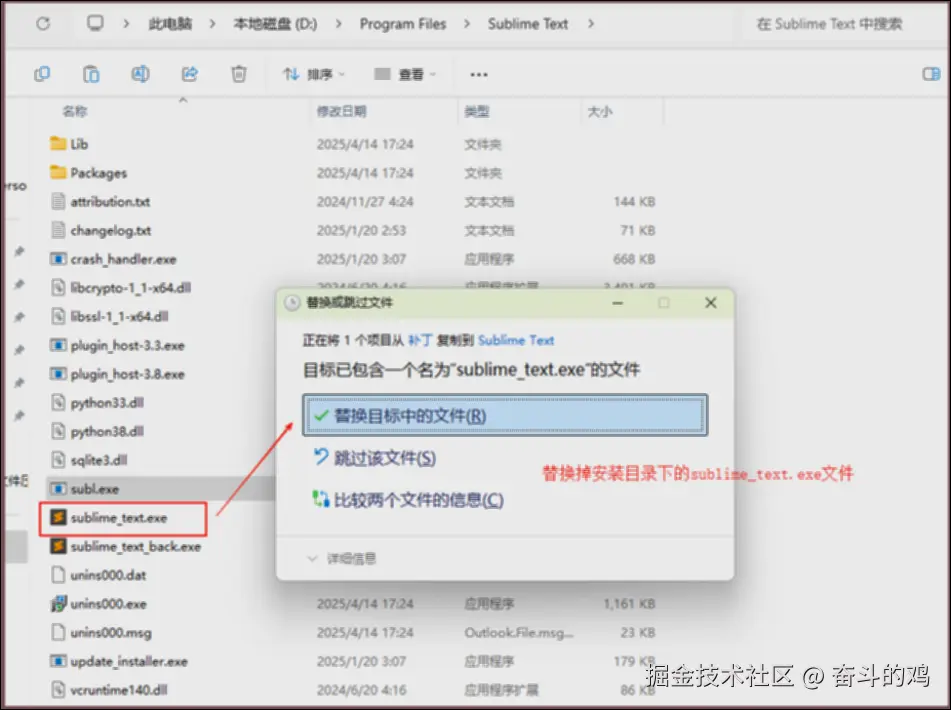
Task: Expand 详细信息 in replace dialog
Action: pyautogui.click(x=341, y=558)
